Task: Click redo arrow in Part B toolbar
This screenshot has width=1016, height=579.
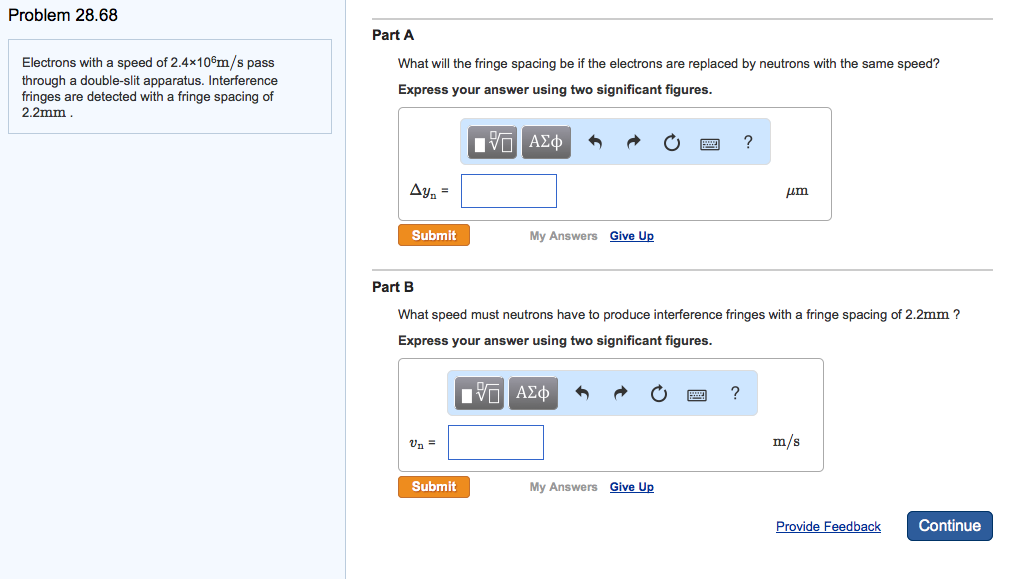Action: pyautogui.click(x=619, y=394)
